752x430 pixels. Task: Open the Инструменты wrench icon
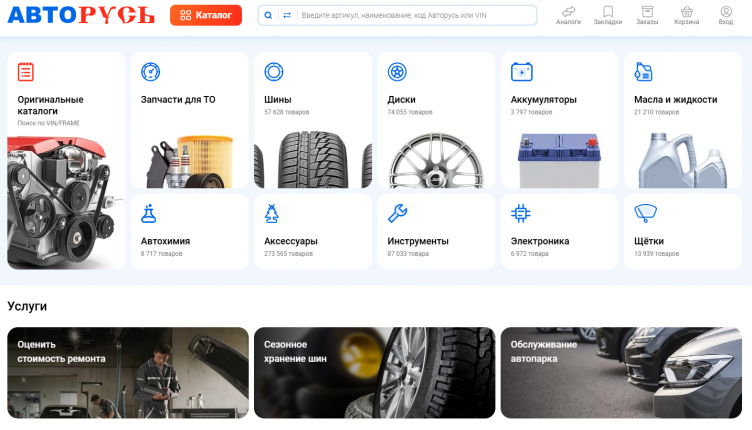click(x=397, y=213)
